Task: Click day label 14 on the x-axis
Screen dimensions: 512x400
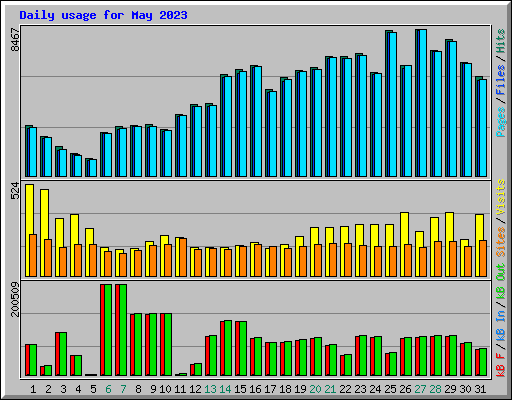Action: click(225, 389)
